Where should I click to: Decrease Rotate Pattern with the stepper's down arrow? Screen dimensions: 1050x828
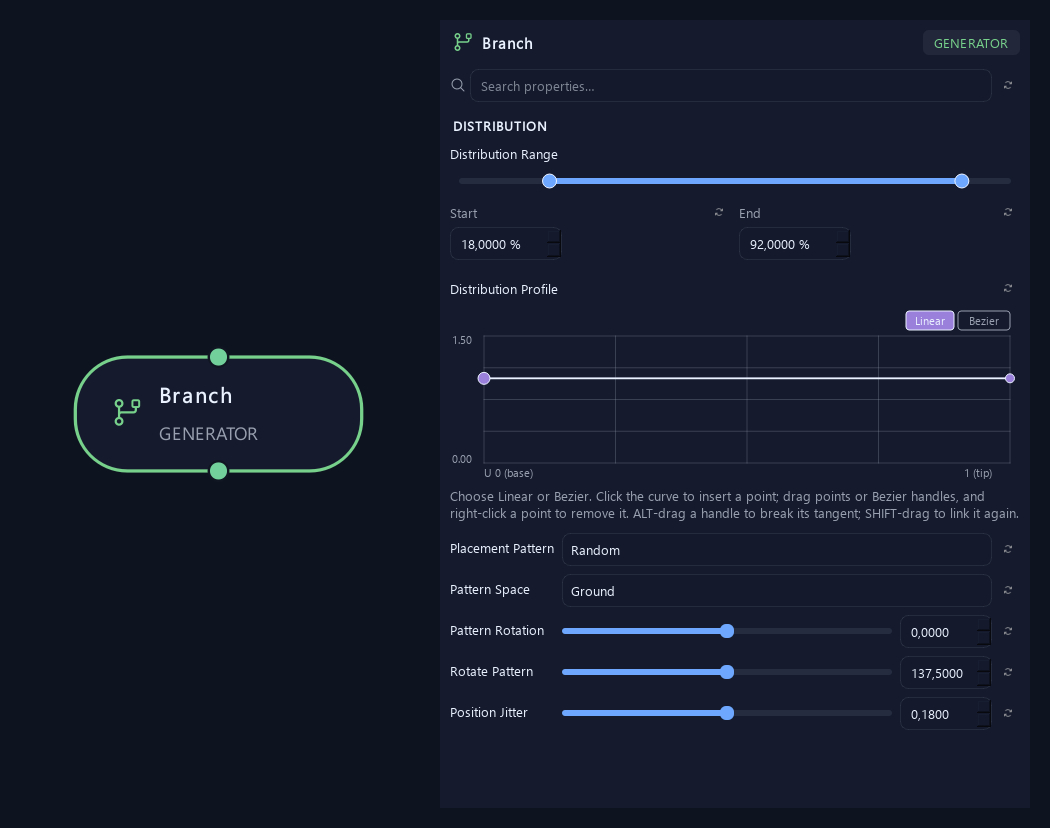[x=983, y=679]
